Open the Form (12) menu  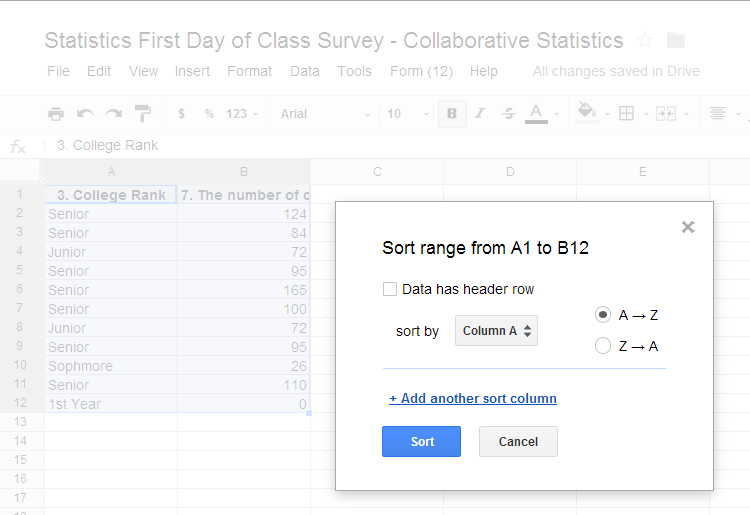[421, 71]
